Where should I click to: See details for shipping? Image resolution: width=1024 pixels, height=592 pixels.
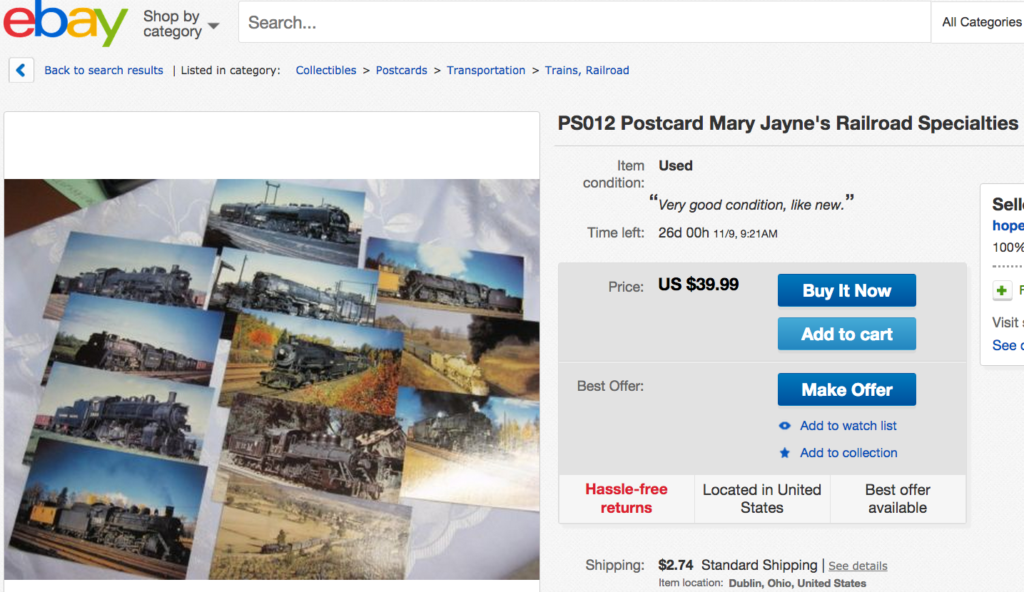point(857,566)
